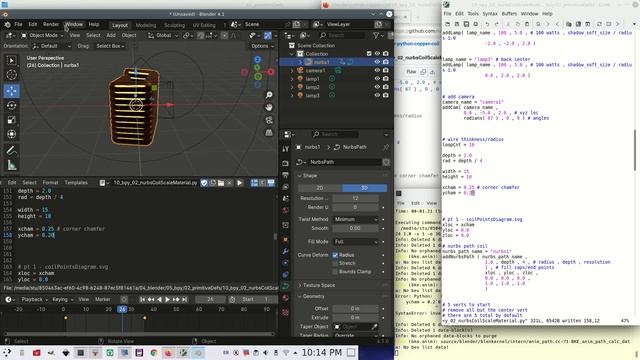640x360 pixels.
Task: Toggle camera1 visibility eye icon
Action: click(x=377, y=70)
